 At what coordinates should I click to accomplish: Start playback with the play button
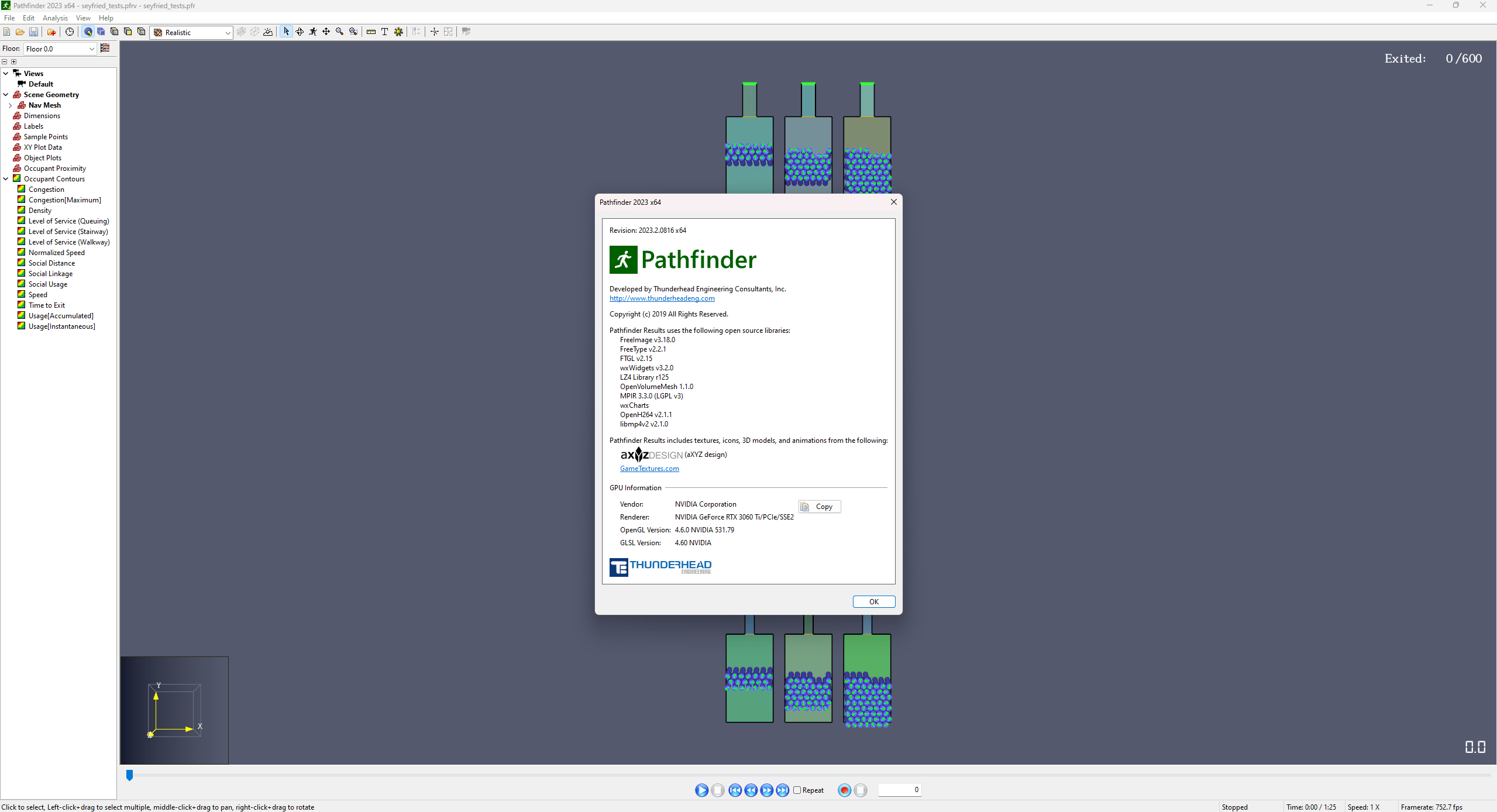(x=701, y=790)
